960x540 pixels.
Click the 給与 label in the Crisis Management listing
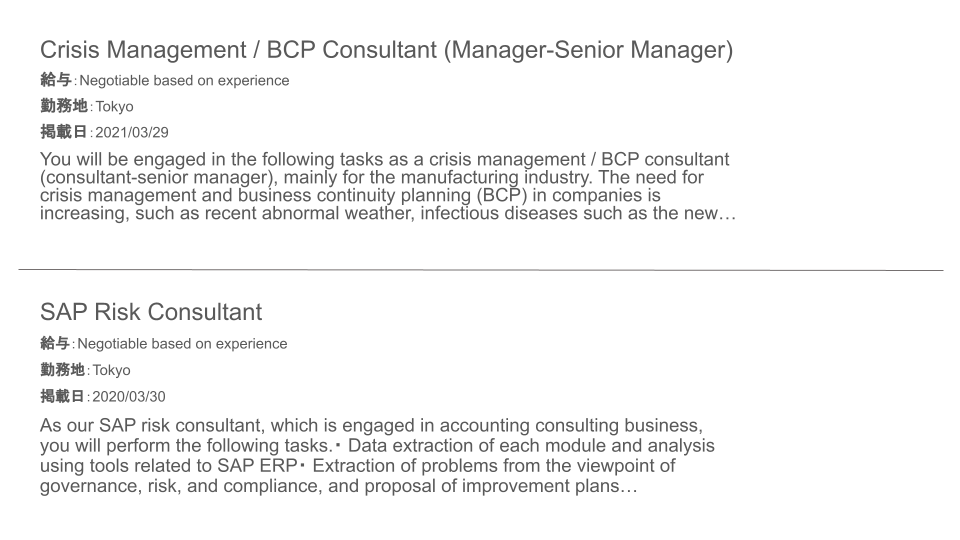coord(56,80)
